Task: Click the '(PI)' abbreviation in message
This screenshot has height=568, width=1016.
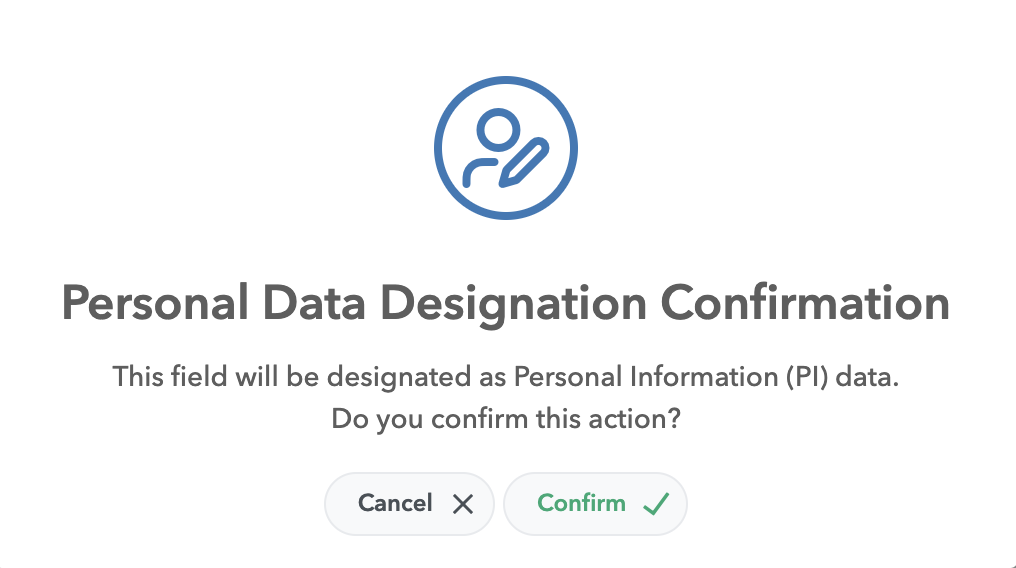Action: [x=807, y=377]
